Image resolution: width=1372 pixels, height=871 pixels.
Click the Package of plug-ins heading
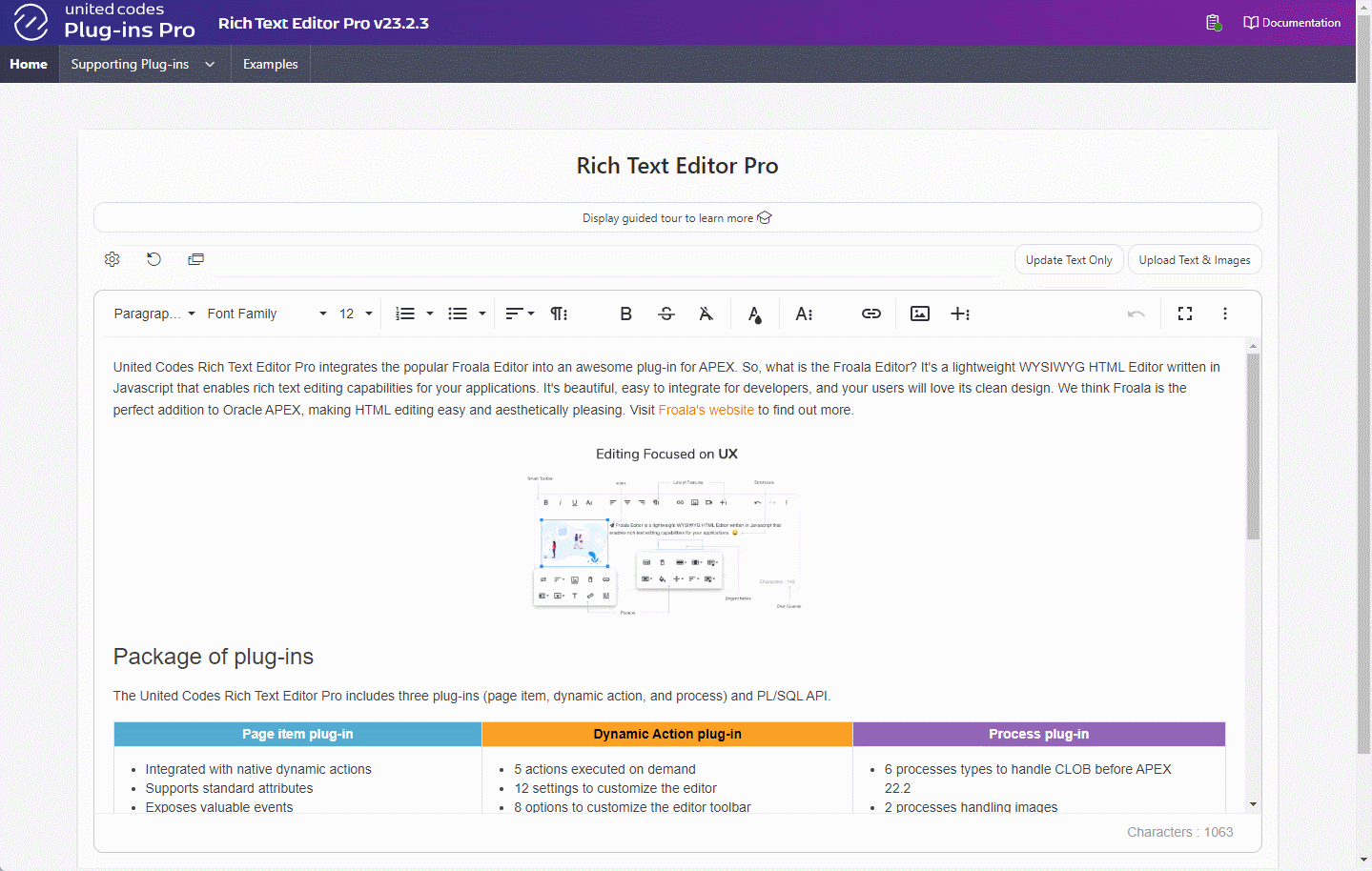[x=214, y=657]
